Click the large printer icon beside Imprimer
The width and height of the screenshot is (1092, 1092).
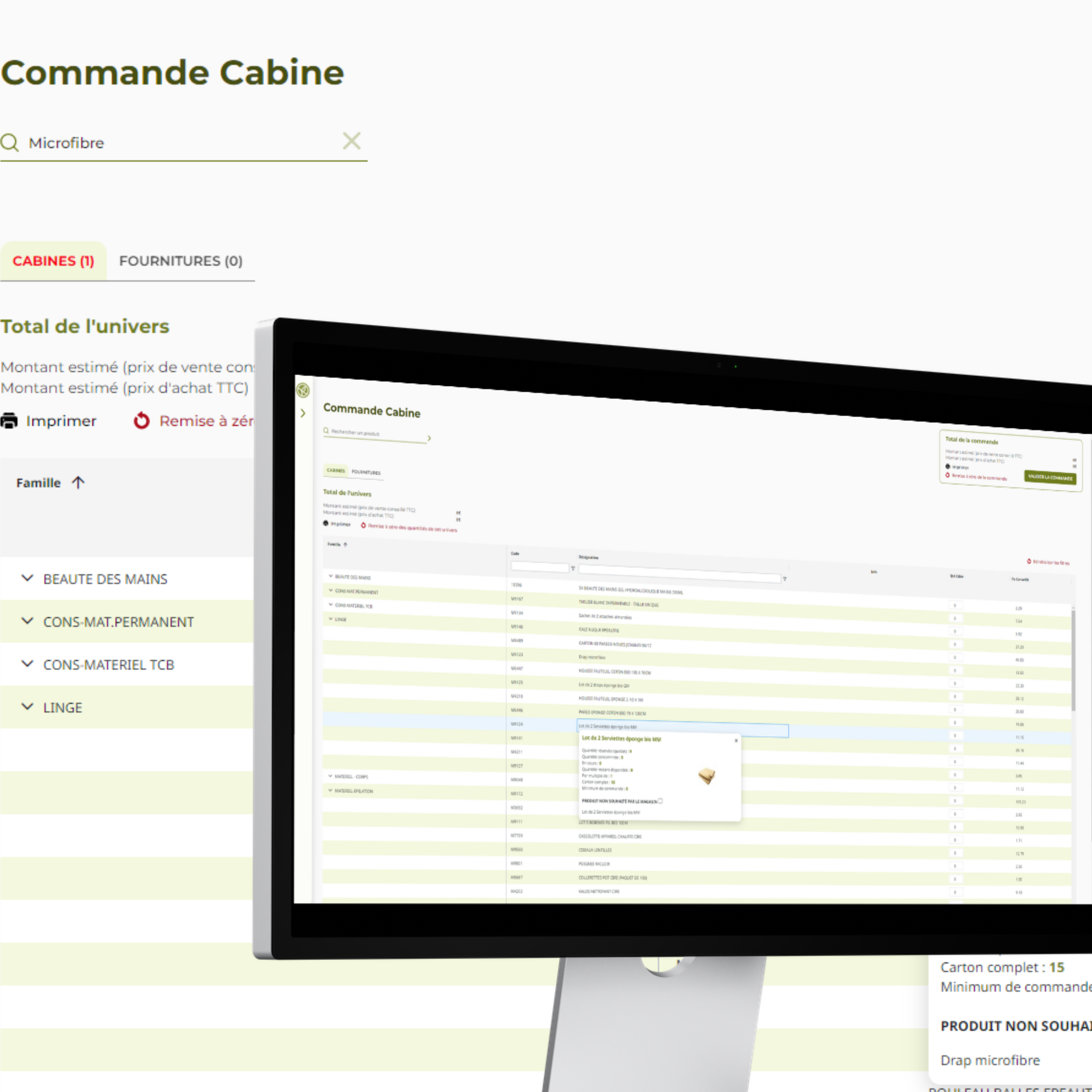[9, 421]
